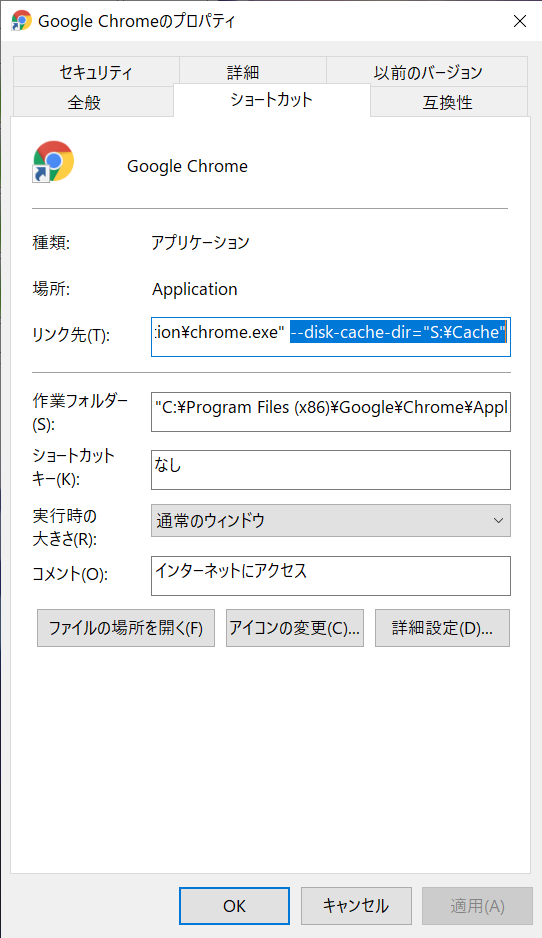
Task: Click the Chrome icon in the title bar
Action: tap(22, 20)
